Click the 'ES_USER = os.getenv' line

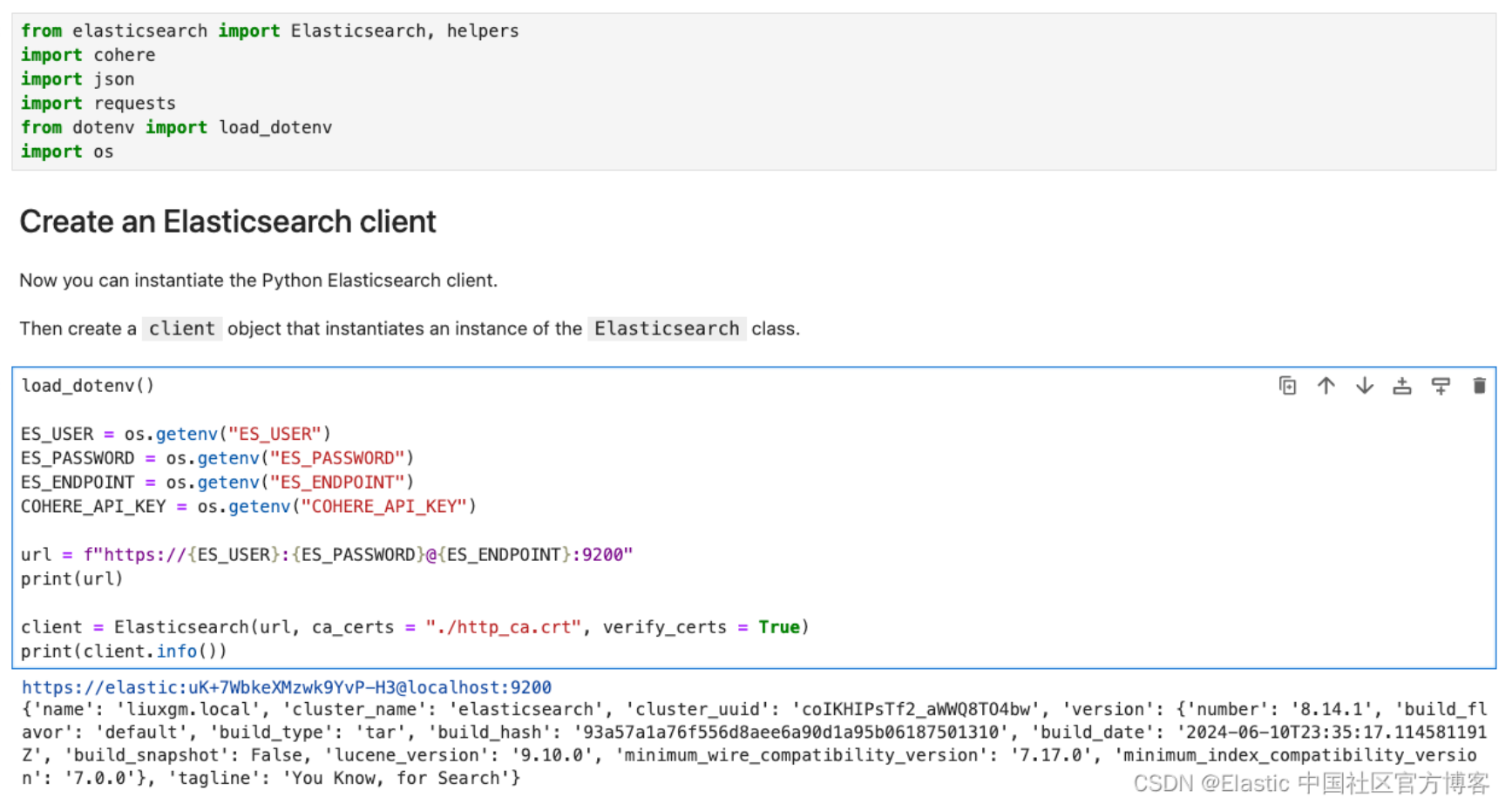(176, 434)
